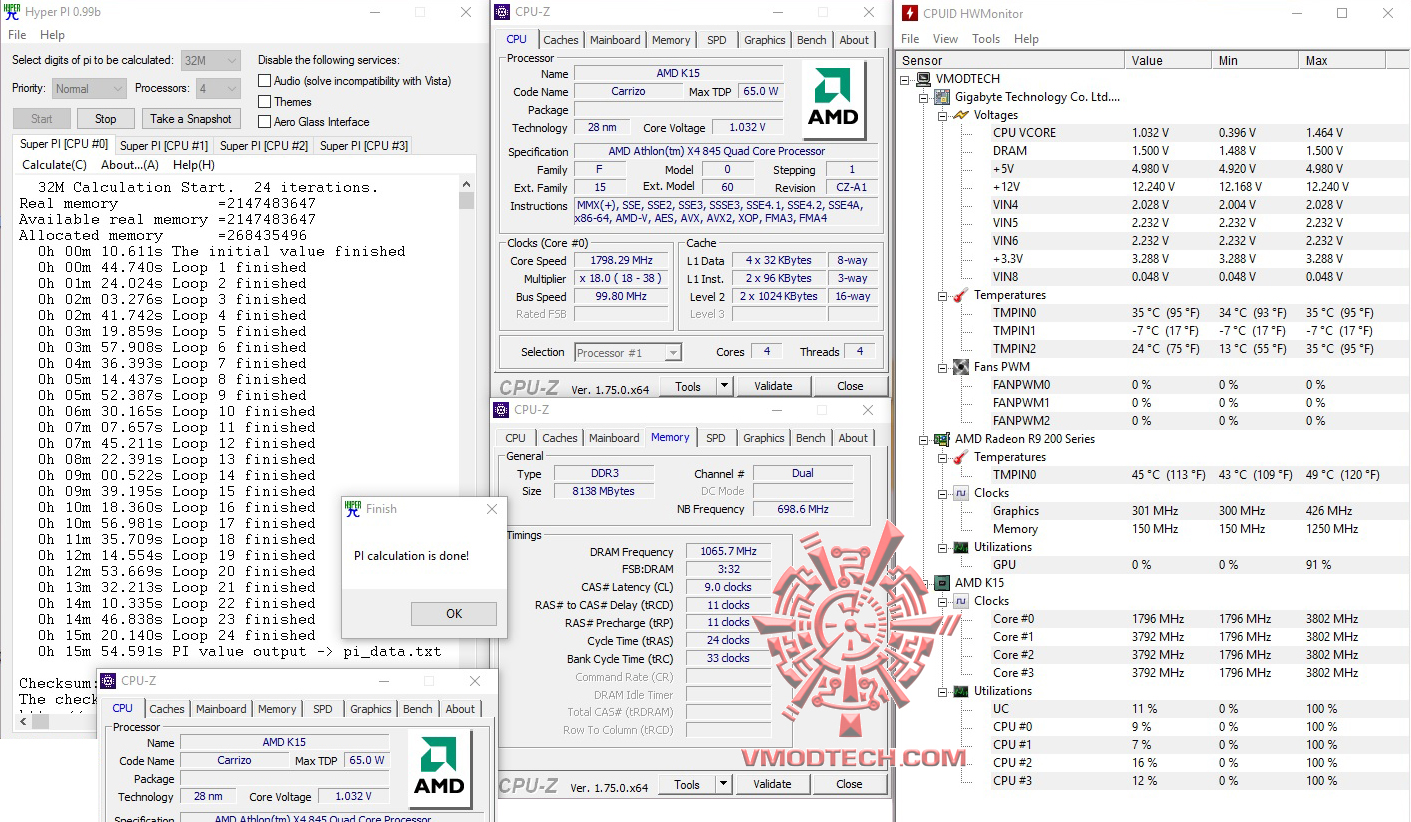Click the Utilizations icon above the UC row
The height and width of the screenshot is (822, 1411).
click(961, 691)
